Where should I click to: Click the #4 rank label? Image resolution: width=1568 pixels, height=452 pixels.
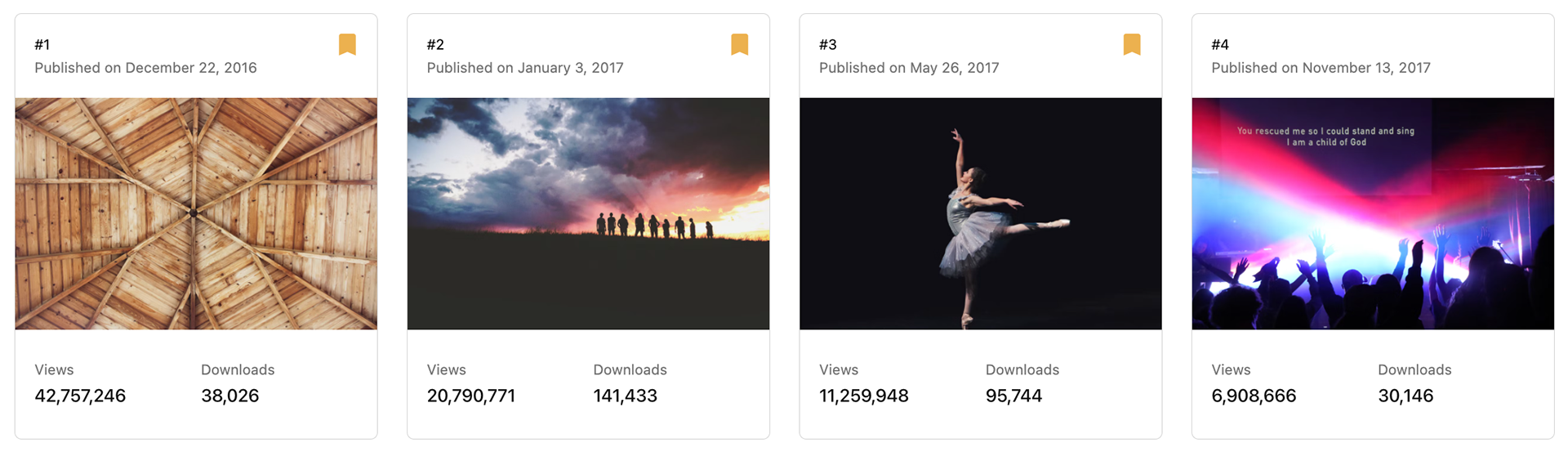(1220, 45)
